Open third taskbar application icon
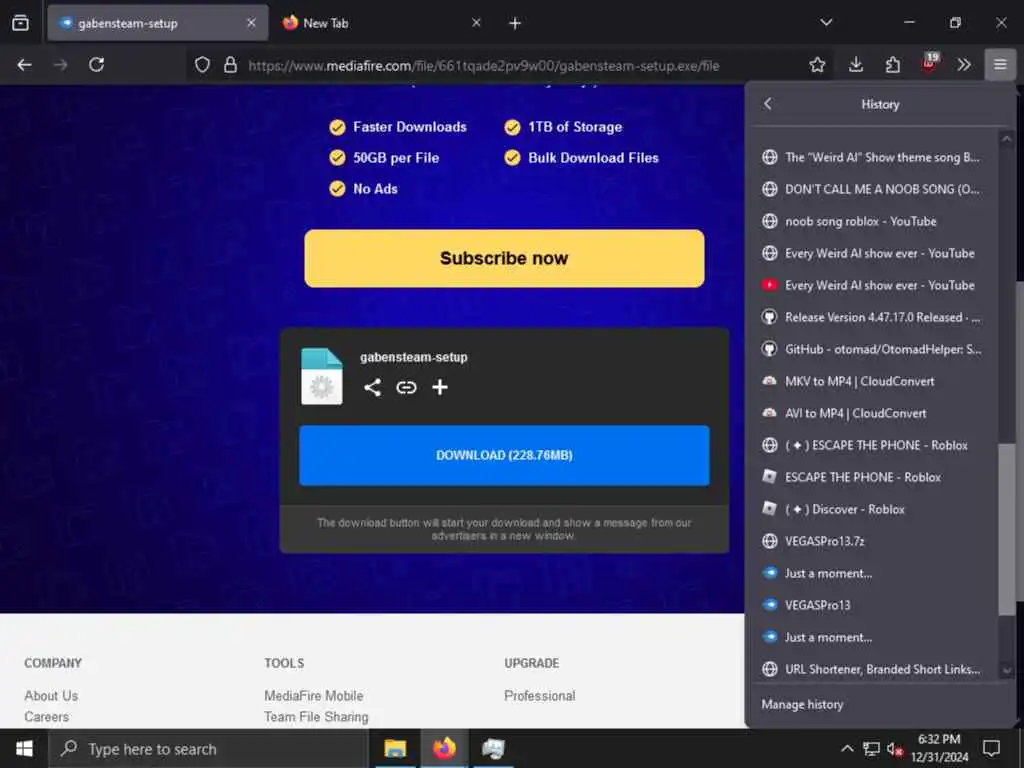 [x=493, y=748]
